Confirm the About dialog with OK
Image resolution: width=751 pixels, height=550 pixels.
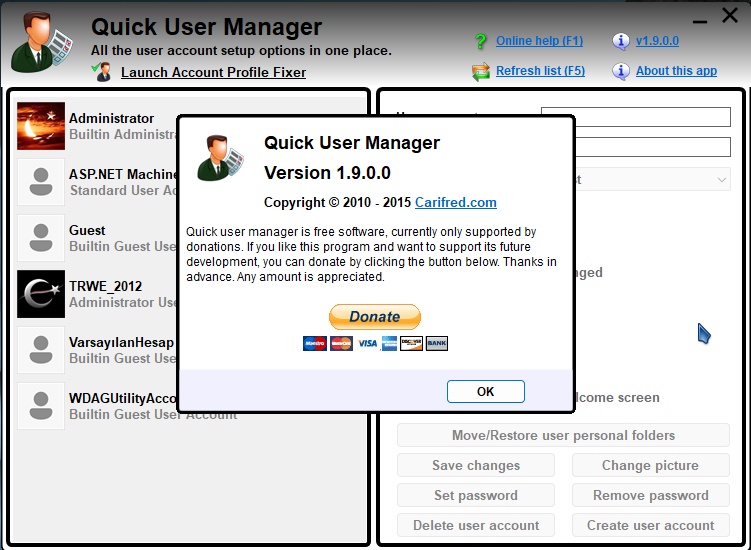(486, 391)
